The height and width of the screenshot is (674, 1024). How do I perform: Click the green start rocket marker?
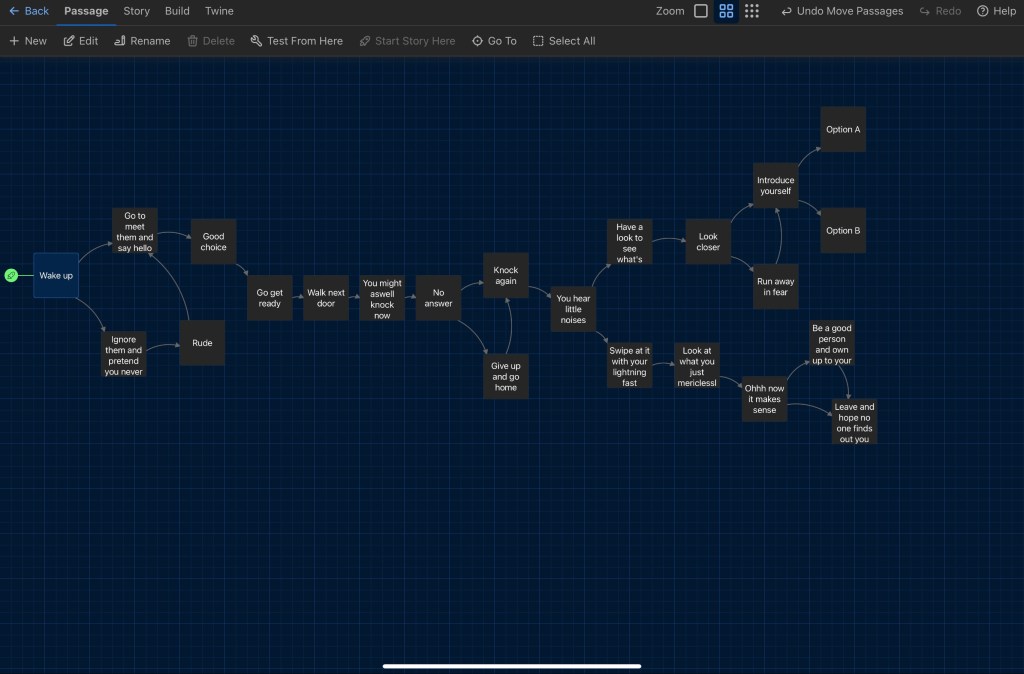click(11, 275)
